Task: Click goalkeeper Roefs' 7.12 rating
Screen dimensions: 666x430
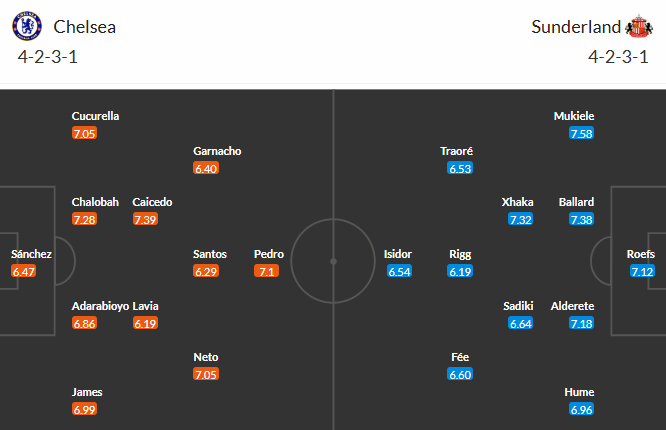Action: [643, 271]
